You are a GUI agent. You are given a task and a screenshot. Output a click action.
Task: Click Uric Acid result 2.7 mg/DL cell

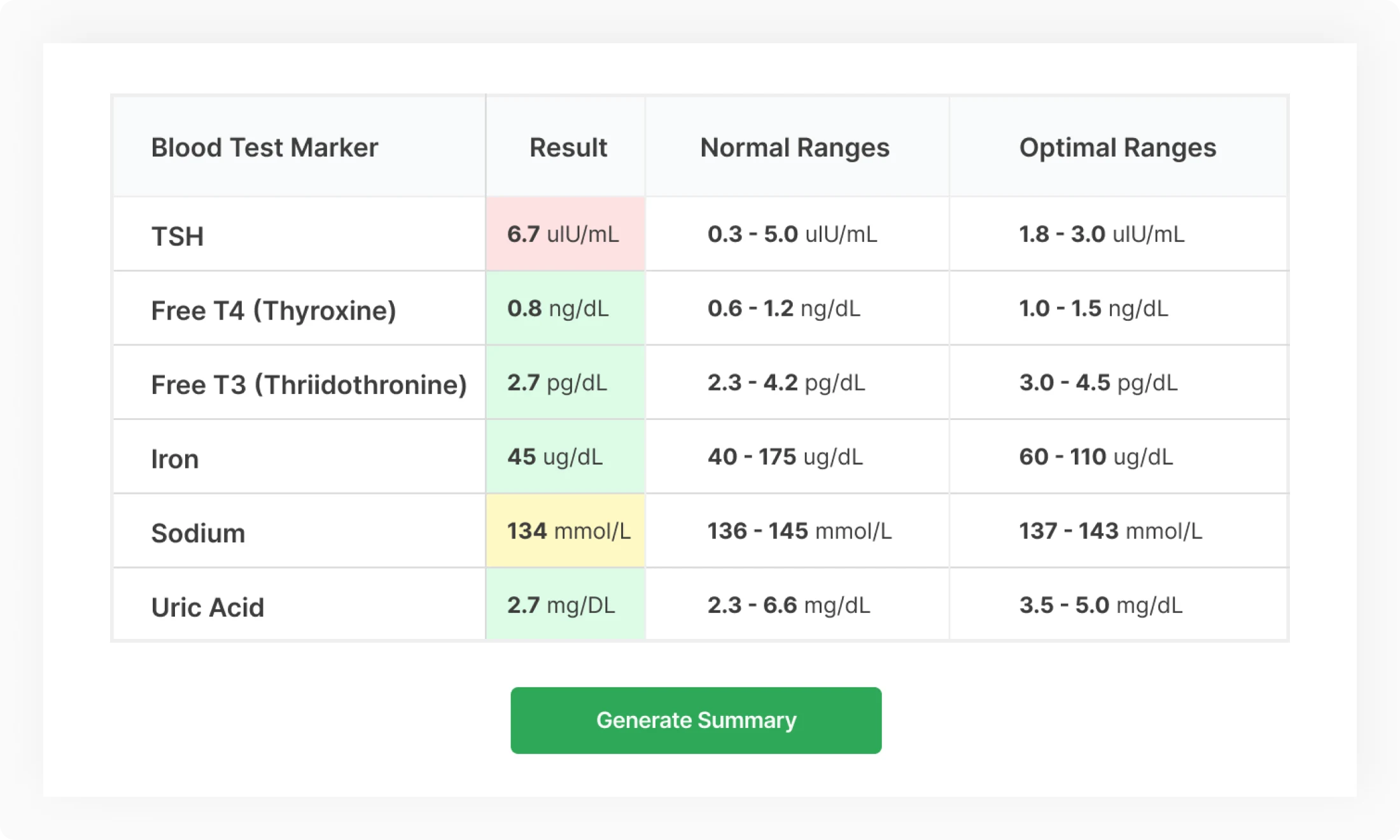tap(565, 605)
